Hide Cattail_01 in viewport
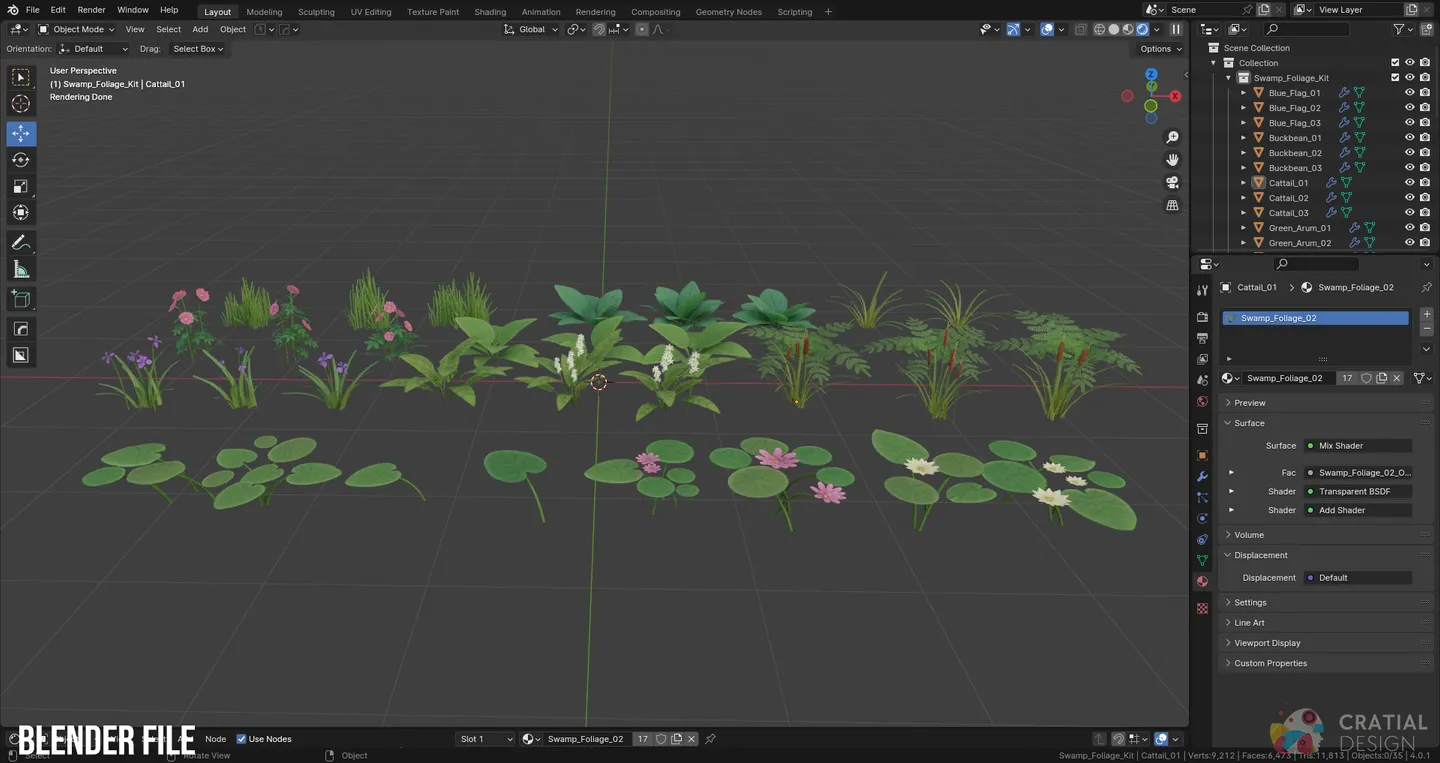1440x763 pixels. point(1410,183)
